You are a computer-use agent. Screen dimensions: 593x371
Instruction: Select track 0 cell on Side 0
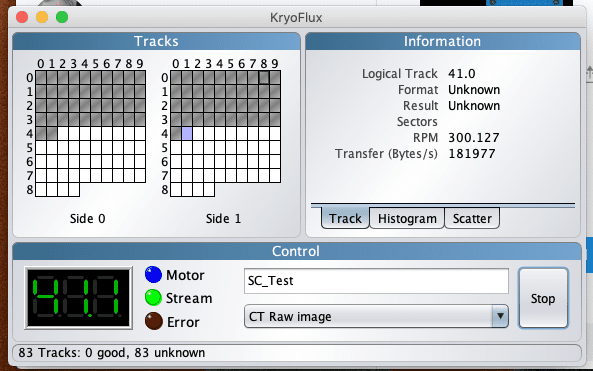41,78
